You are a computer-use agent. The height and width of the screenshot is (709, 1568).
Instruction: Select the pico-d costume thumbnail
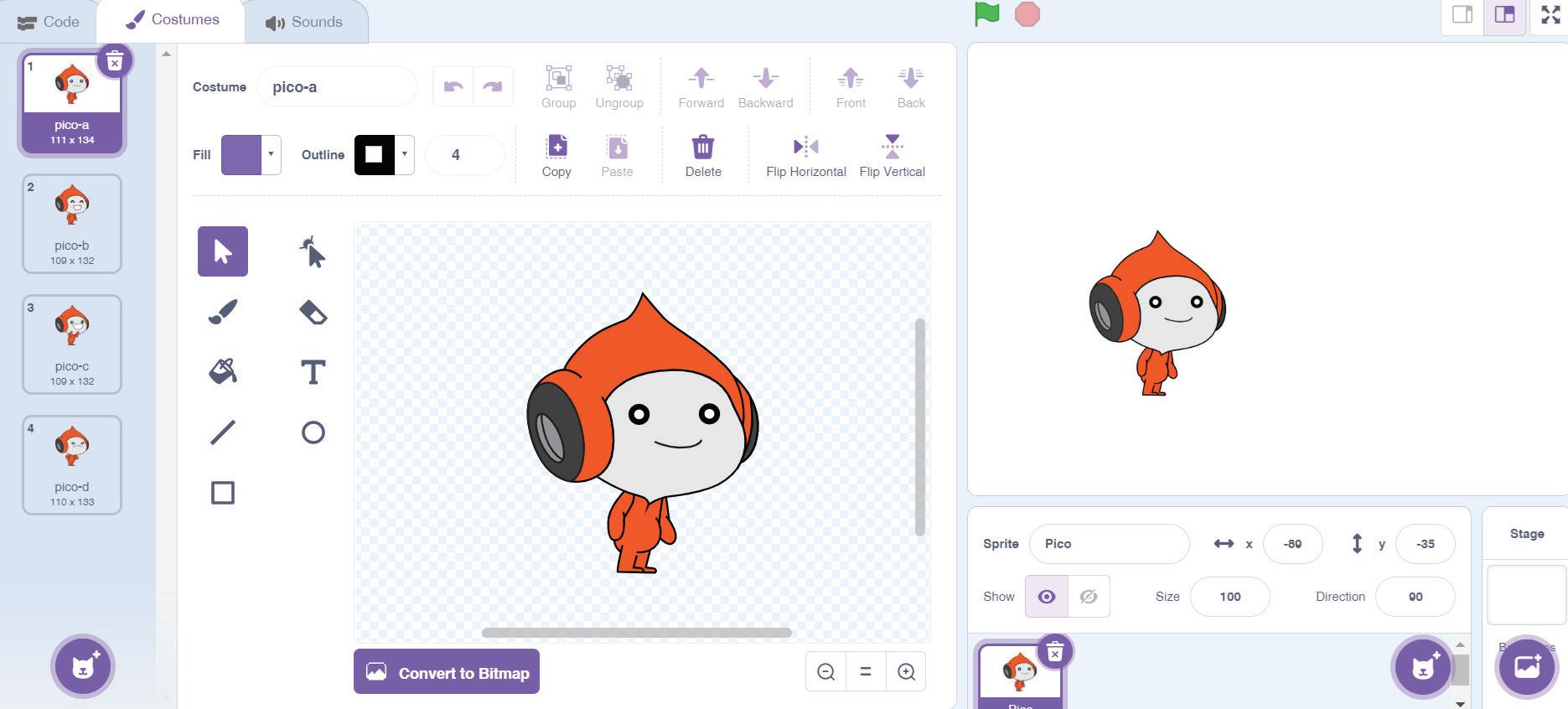pyautogui.click(x=72, y=465)
